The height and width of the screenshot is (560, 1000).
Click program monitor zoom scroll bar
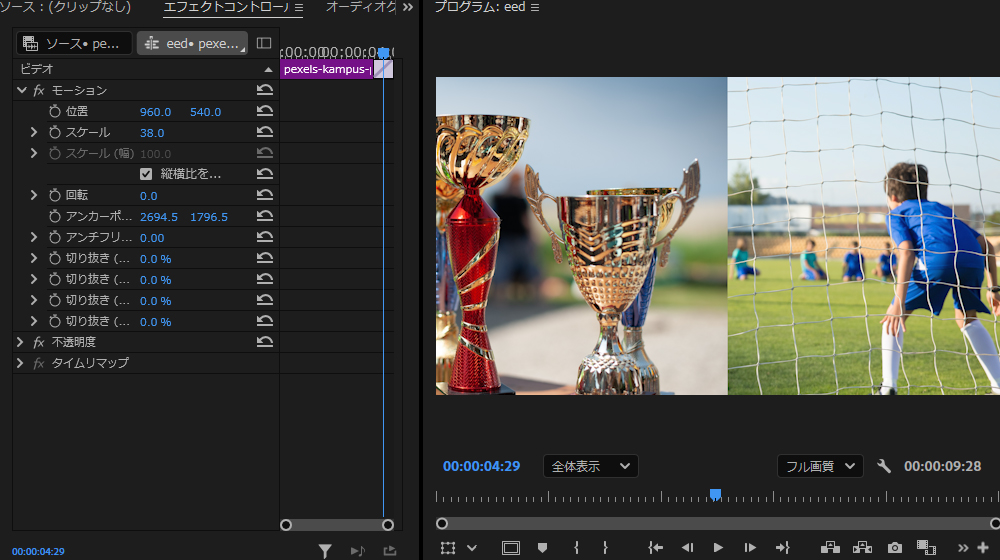718,524
